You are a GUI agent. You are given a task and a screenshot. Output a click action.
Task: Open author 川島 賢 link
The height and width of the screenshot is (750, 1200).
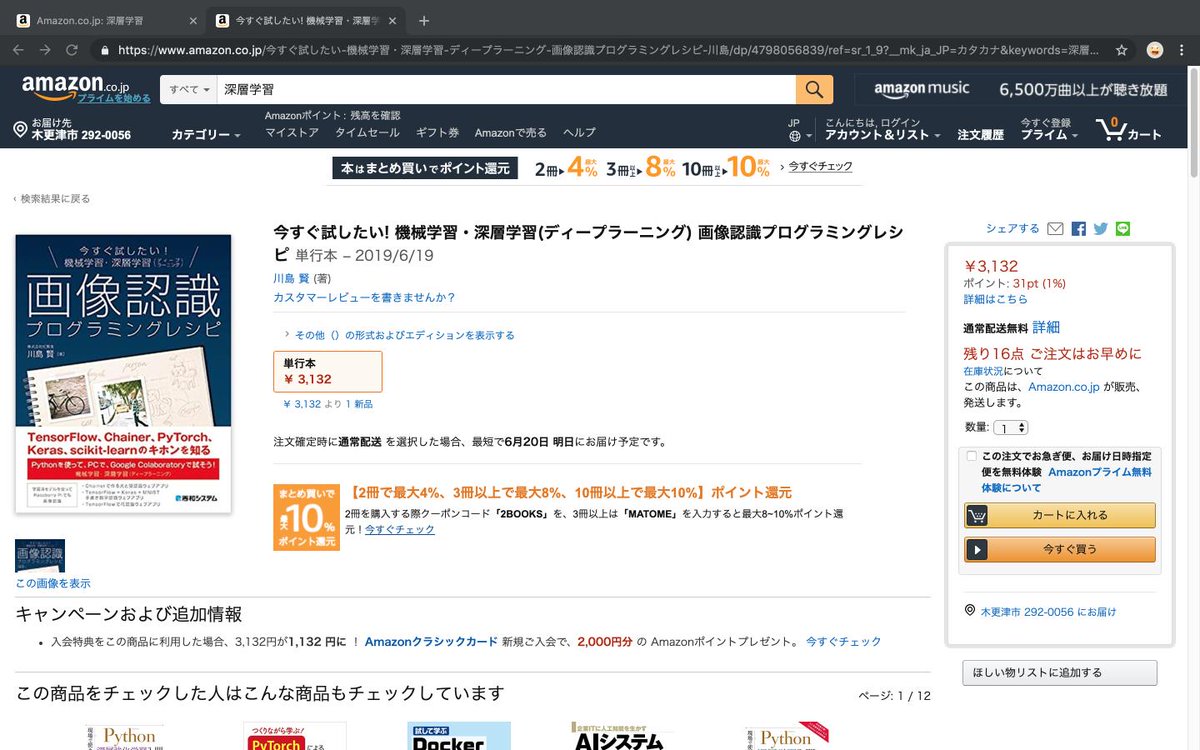(x=291, y=278)
